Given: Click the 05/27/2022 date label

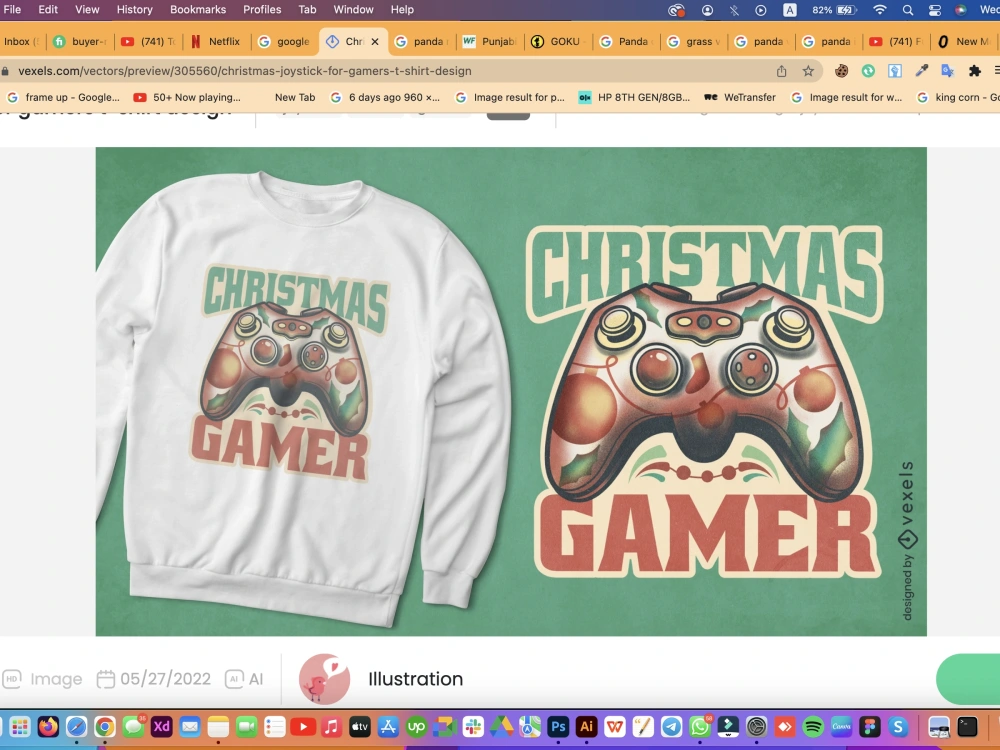Looking at the screenshot, I should coord(153,679).
